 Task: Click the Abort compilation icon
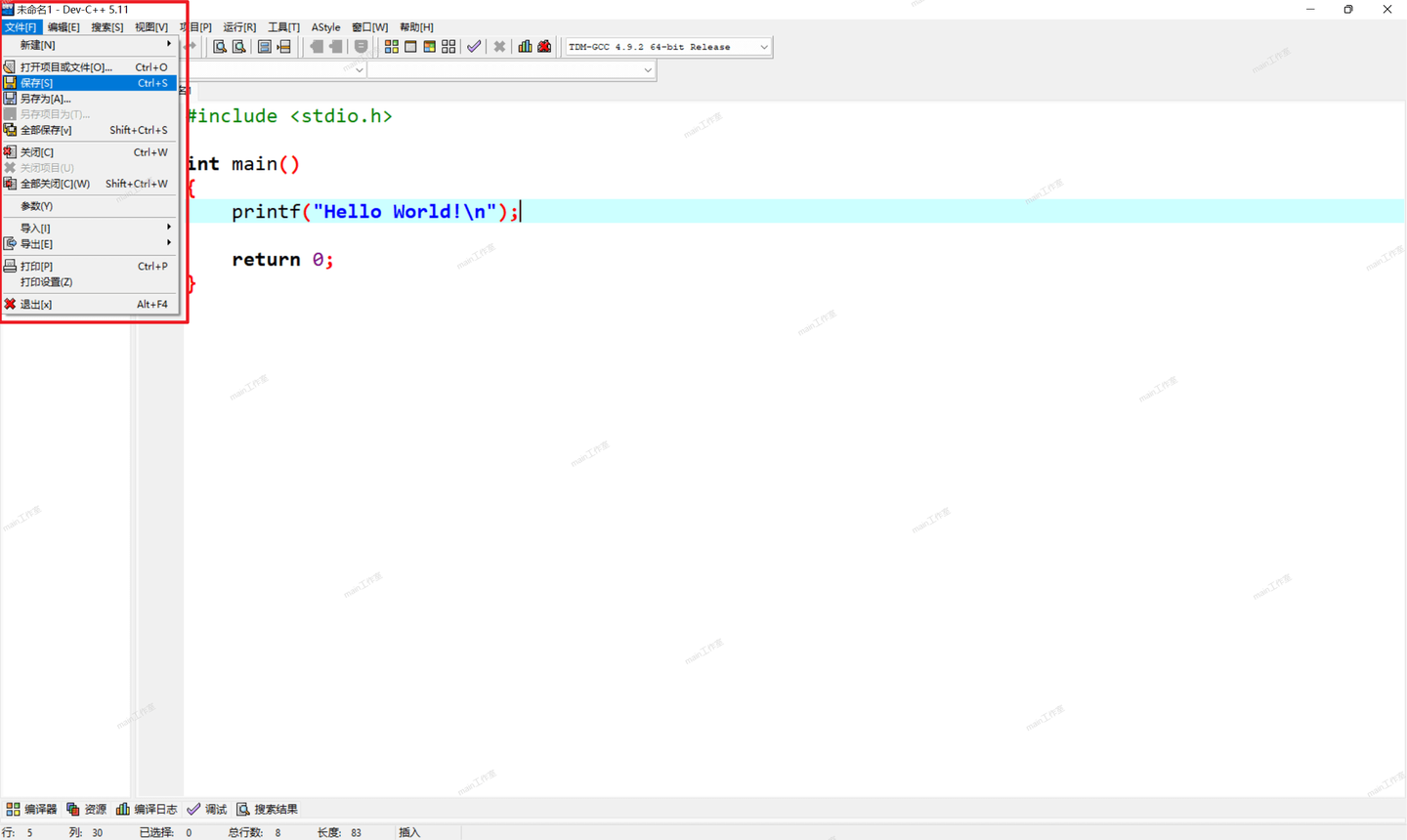(x=499, y=46)
